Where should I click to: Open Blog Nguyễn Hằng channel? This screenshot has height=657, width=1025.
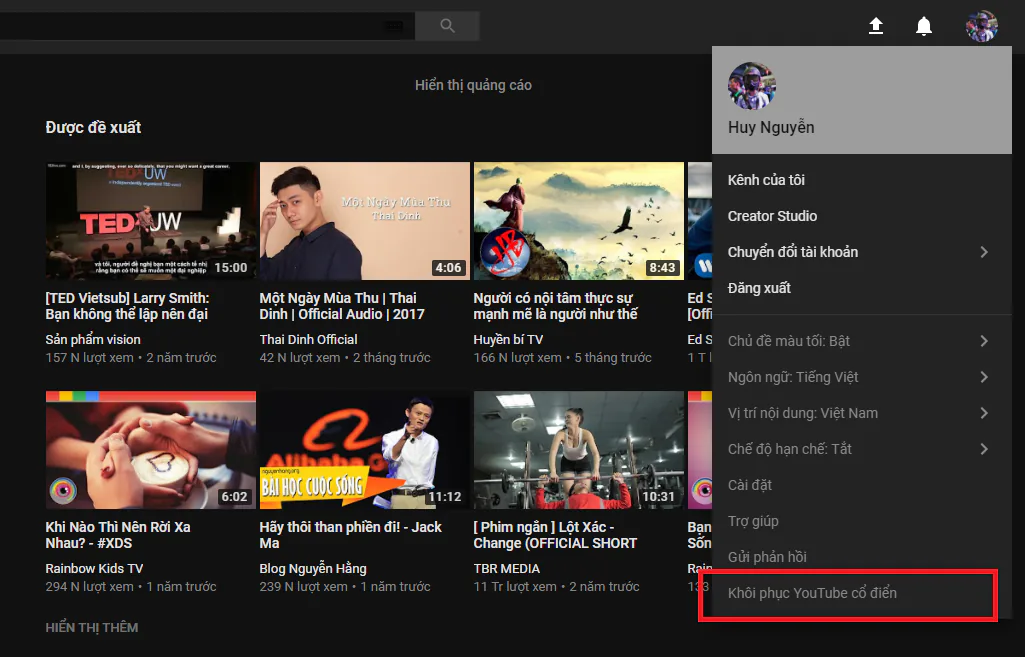point(313,568)
